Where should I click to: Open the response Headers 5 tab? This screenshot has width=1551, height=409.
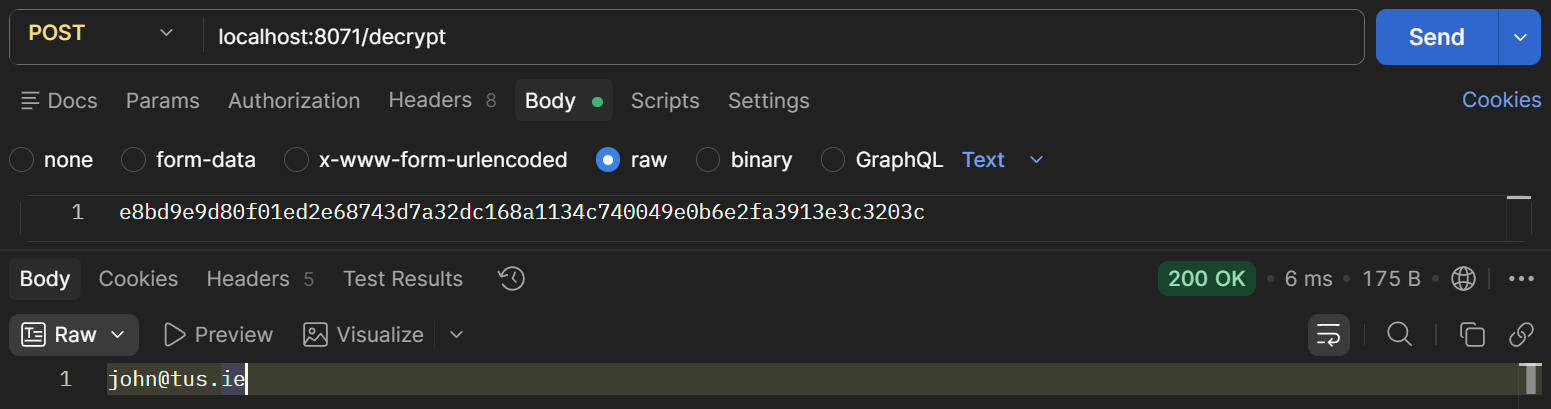pyautogui.click(x=260, y=279)
